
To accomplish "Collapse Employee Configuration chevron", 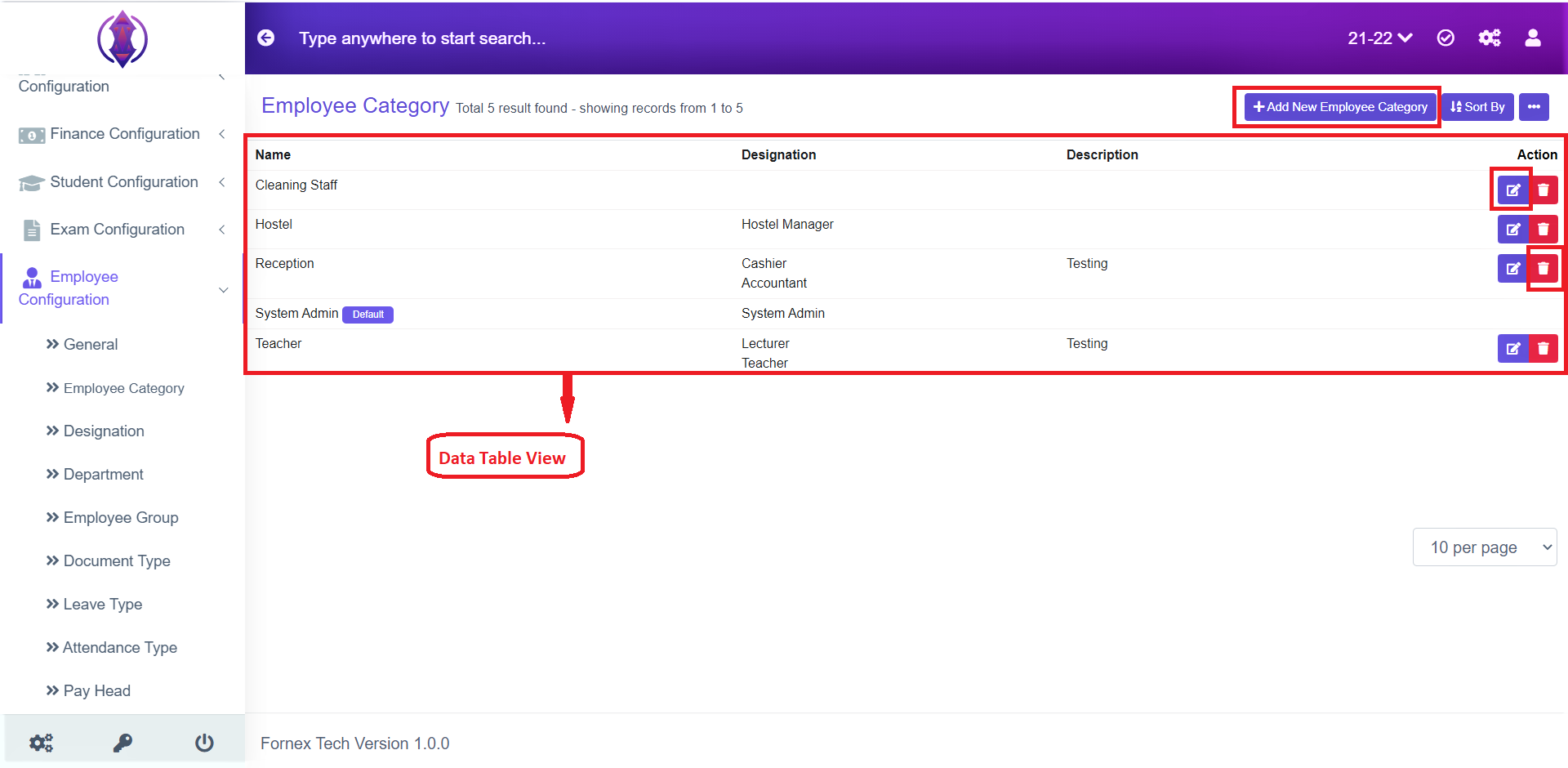I will coord(223,290).
